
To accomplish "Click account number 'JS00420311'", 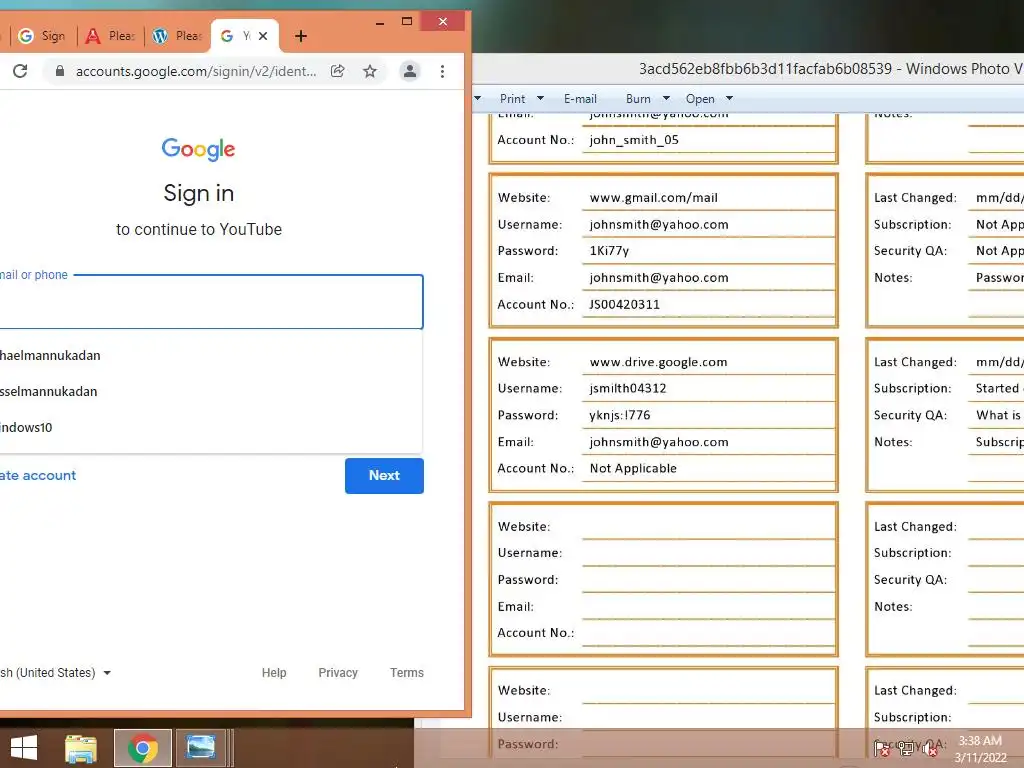I will tap(624, 304).
